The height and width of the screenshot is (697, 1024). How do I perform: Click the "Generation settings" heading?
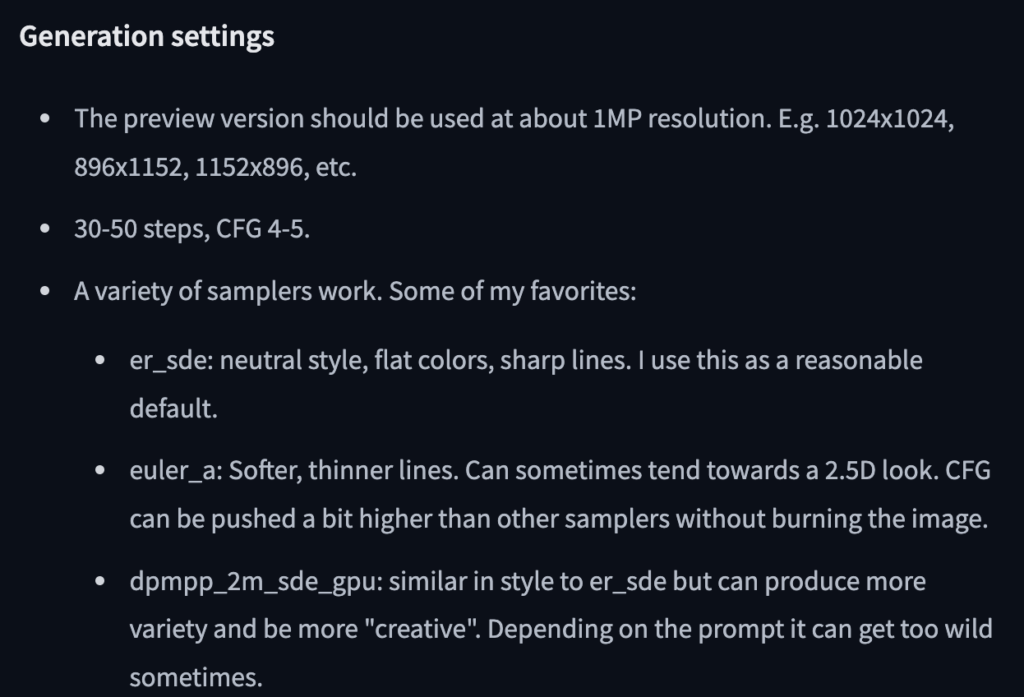coord(146,37)
